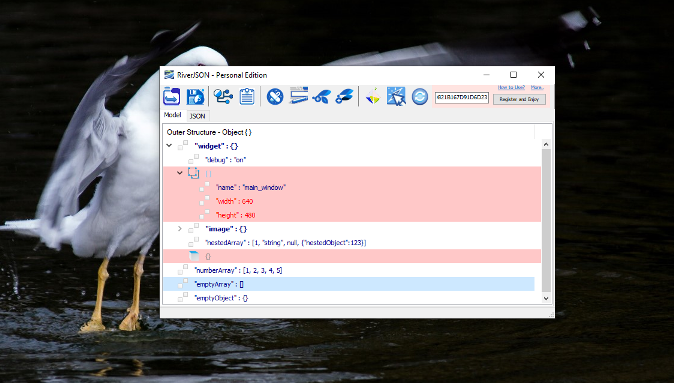
Task: Open a JSON file with the folder icon
Action: pyautogui.click(x=172, y=96)
